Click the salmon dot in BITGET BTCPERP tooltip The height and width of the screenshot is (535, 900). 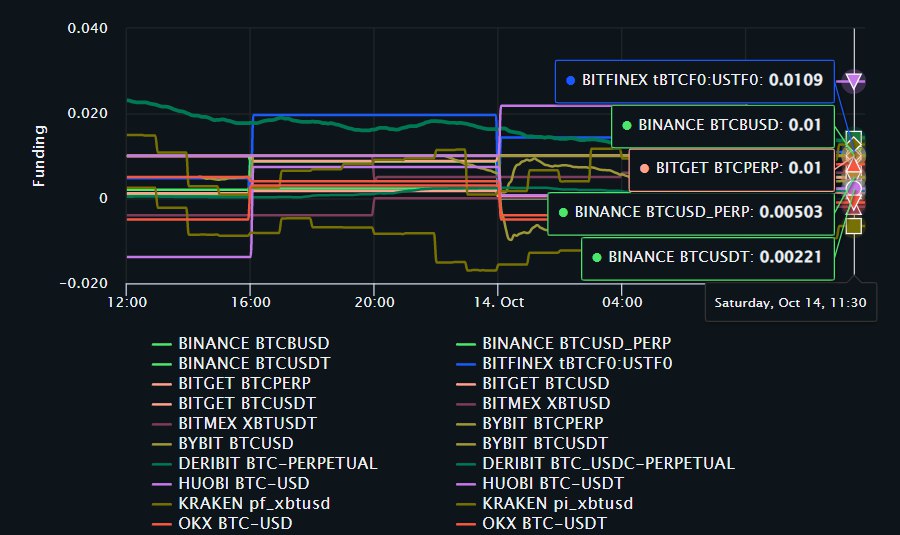(x=644, y=169)
